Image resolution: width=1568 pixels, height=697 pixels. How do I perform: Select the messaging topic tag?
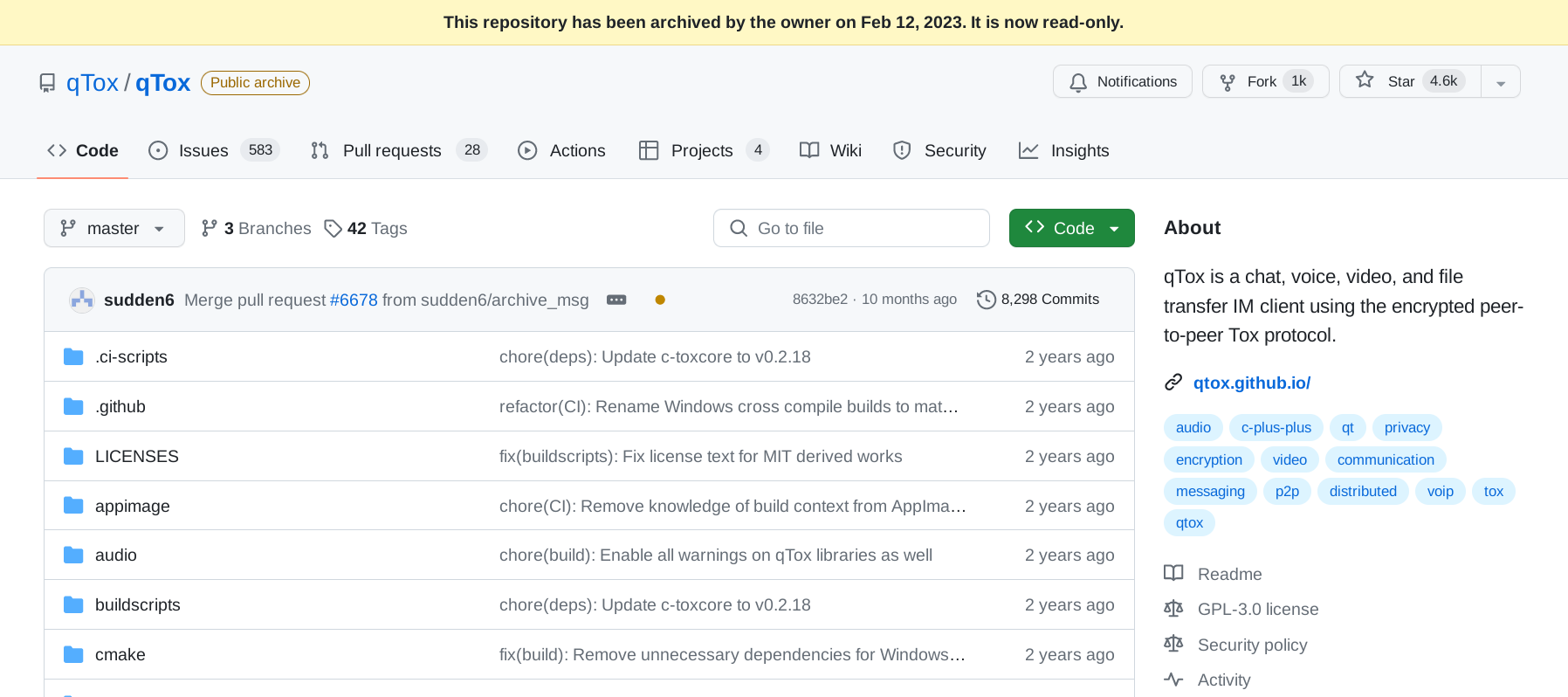click(x=1210, y=491)
